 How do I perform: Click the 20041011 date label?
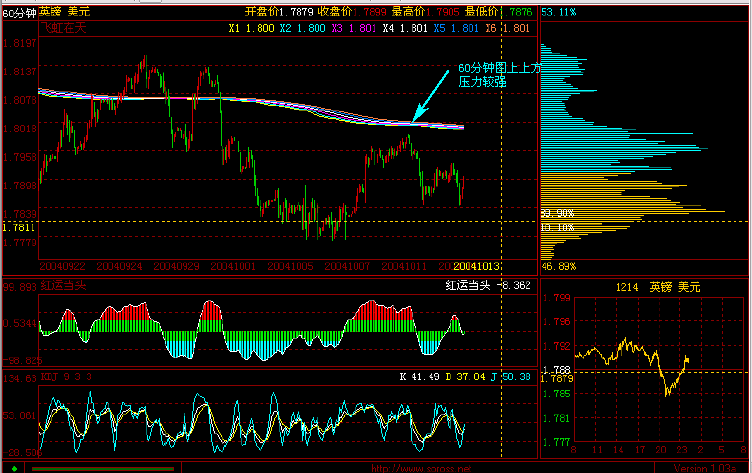[404, 266]
